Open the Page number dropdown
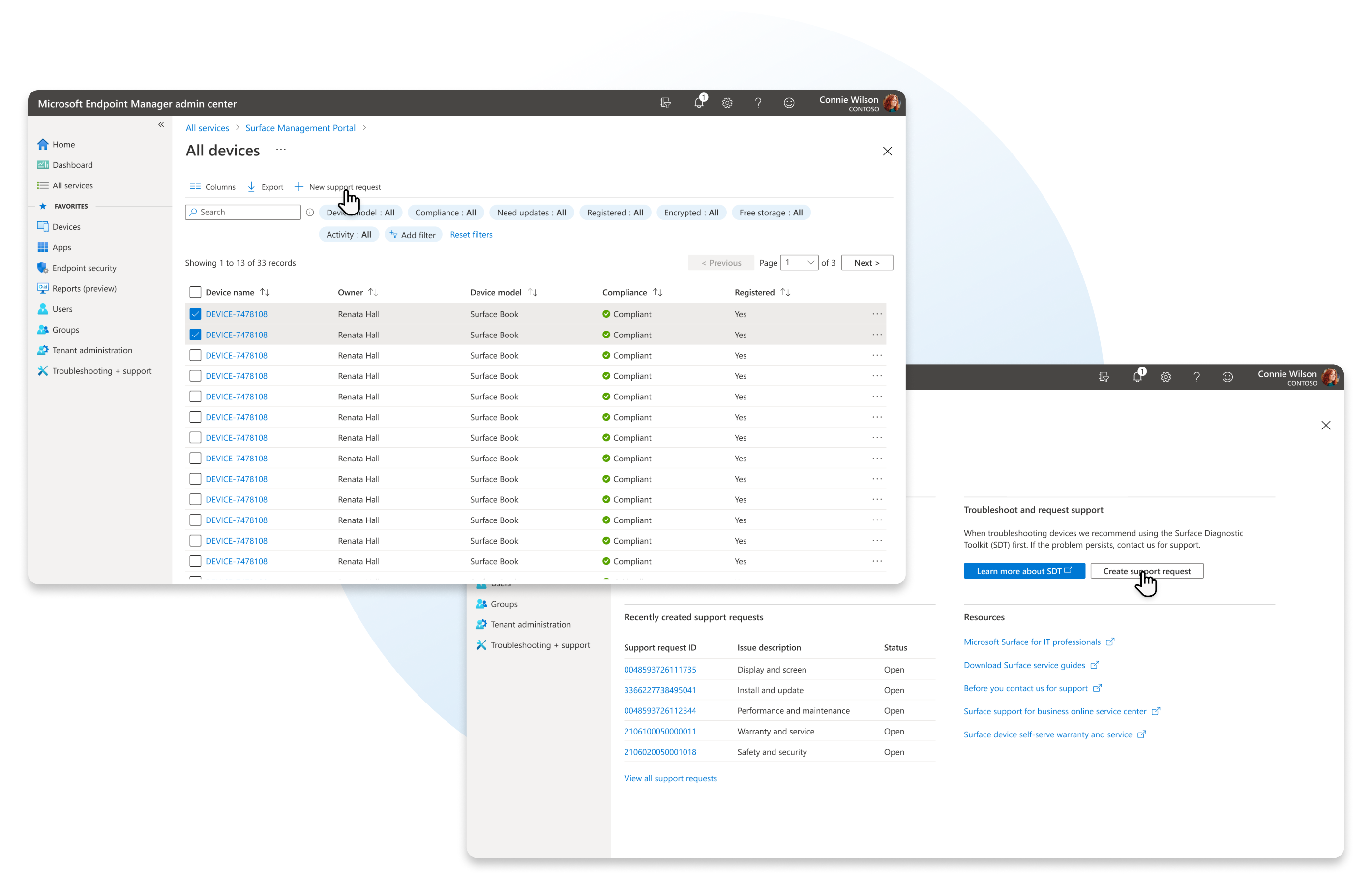Image resolution: width=1372 pixels, height=887 pixels. (x=799, y=263)
